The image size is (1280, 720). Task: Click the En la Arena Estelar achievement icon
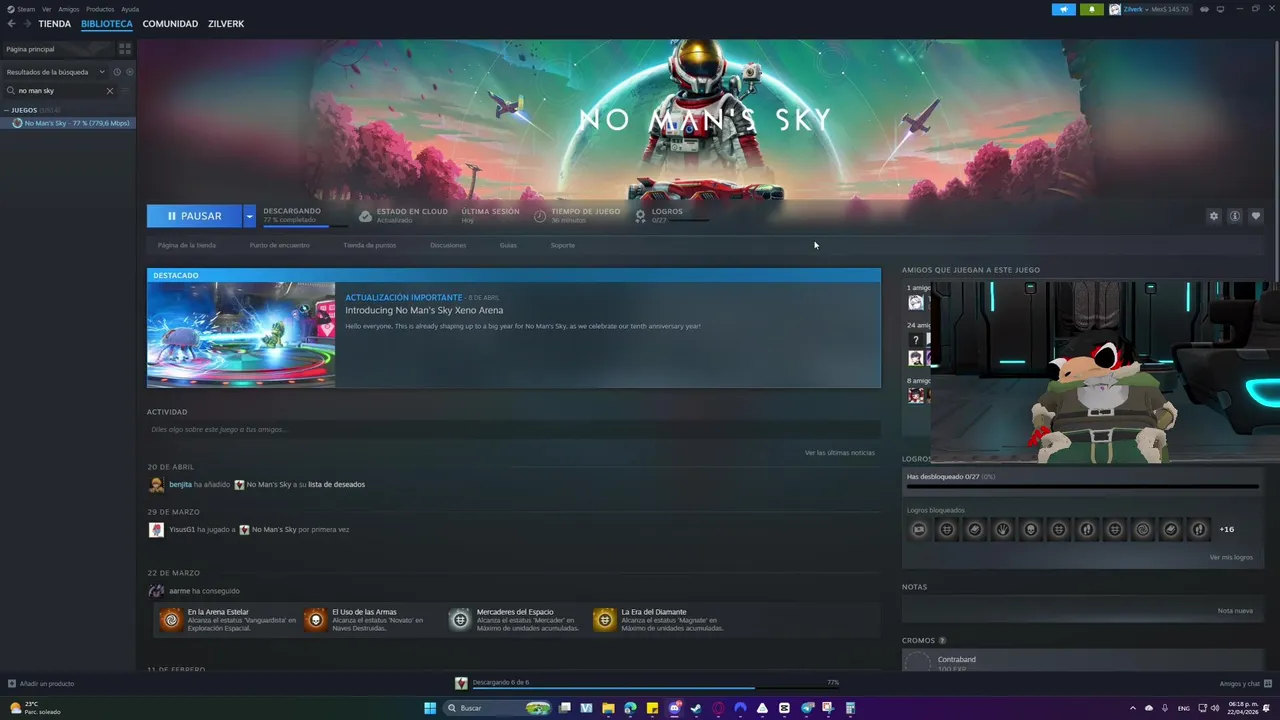[x=171, y=620]
